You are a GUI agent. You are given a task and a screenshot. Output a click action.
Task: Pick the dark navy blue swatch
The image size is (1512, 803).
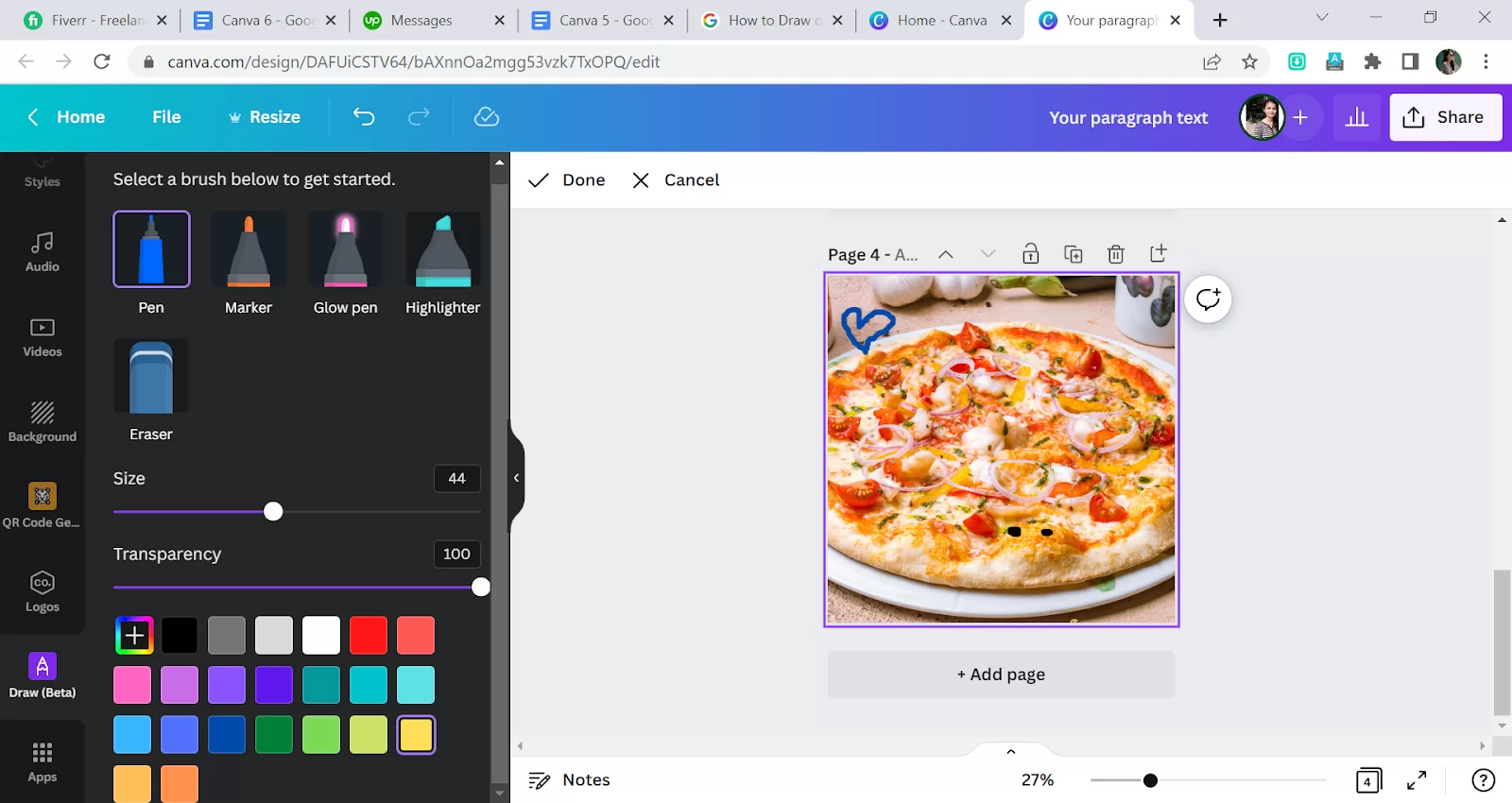[227, 735]
